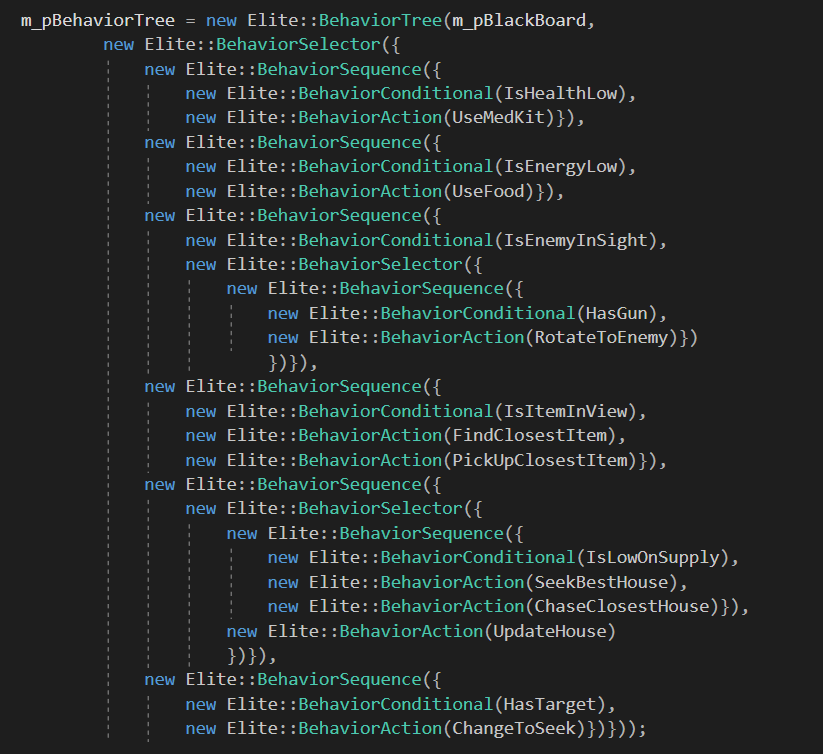Screen dimensions: 823x754
Task: Click BehaviorConditional on the HasTarget line
Action: [396, 704]
